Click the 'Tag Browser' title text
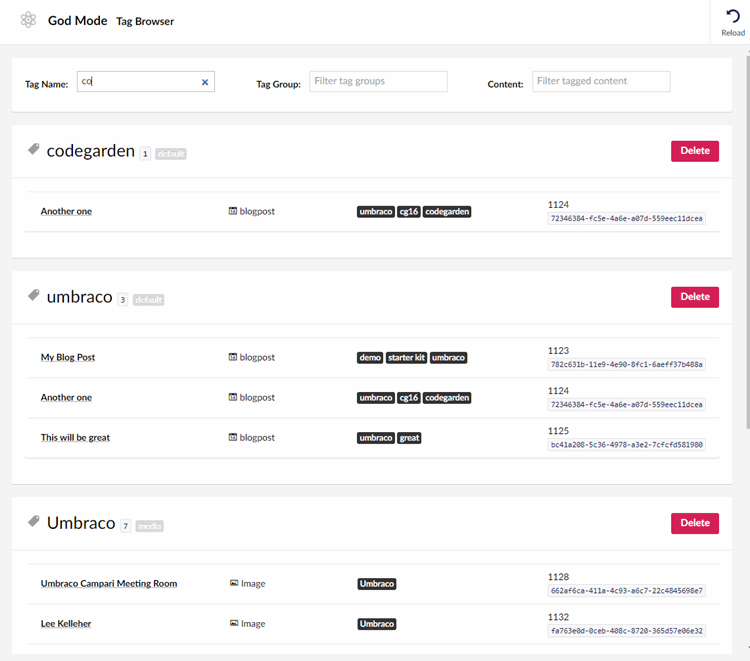Image resolution: width=750 pixels, height=661 pixels. (x=145, y=22)
